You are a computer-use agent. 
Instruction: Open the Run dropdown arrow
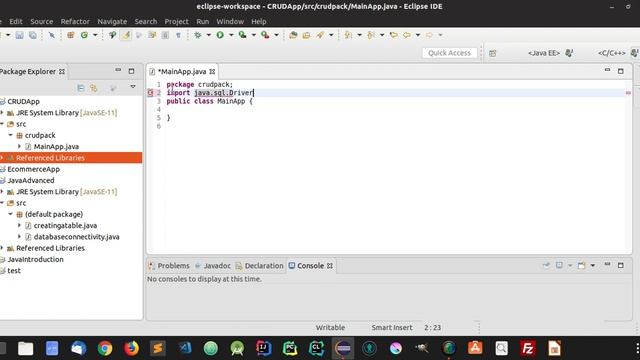click(231, 35)
